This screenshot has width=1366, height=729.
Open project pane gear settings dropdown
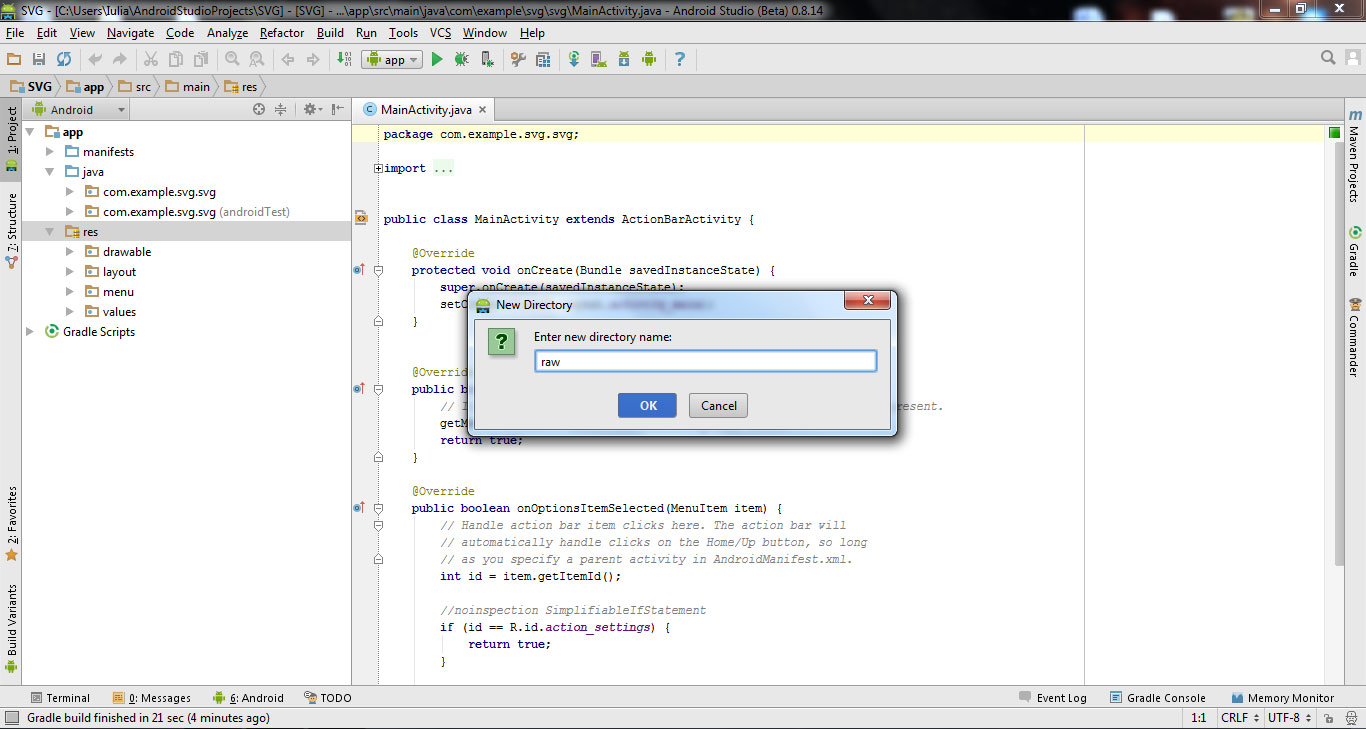(312, 110)
